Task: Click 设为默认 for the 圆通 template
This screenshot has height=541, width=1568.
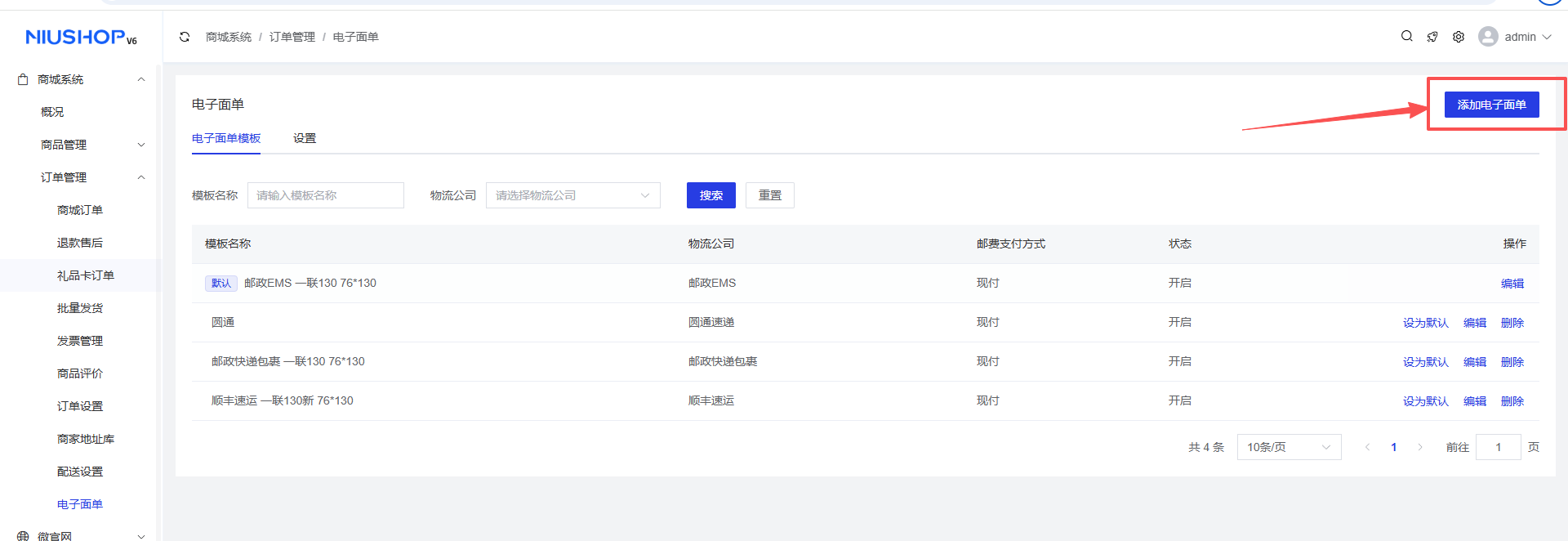Action: (x=1425, y=323)
